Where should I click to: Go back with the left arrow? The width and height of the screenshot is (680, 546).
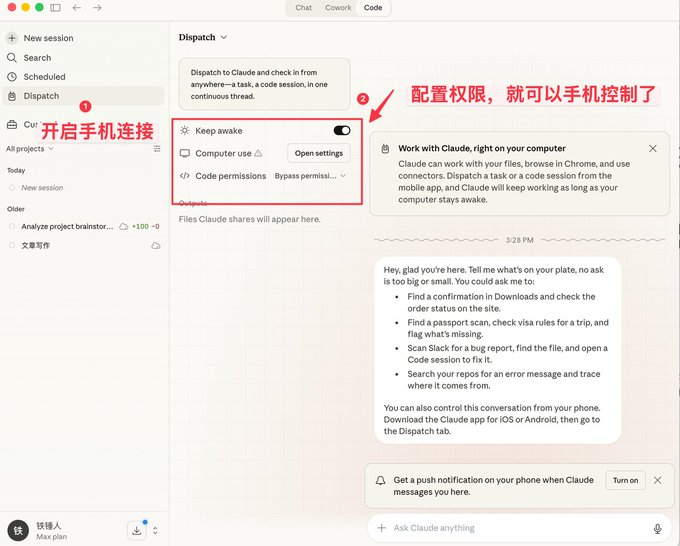77,8
